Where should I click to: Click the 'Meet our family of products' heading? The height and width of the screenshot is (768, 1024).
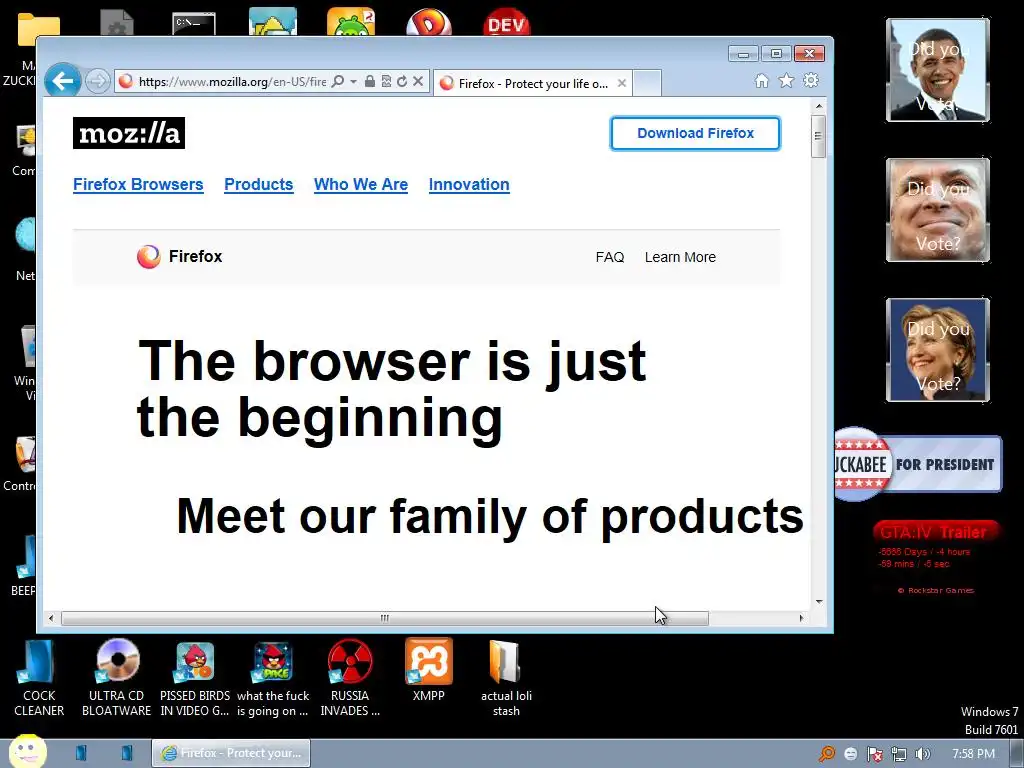pyautogui.click(x=490, y=516)
